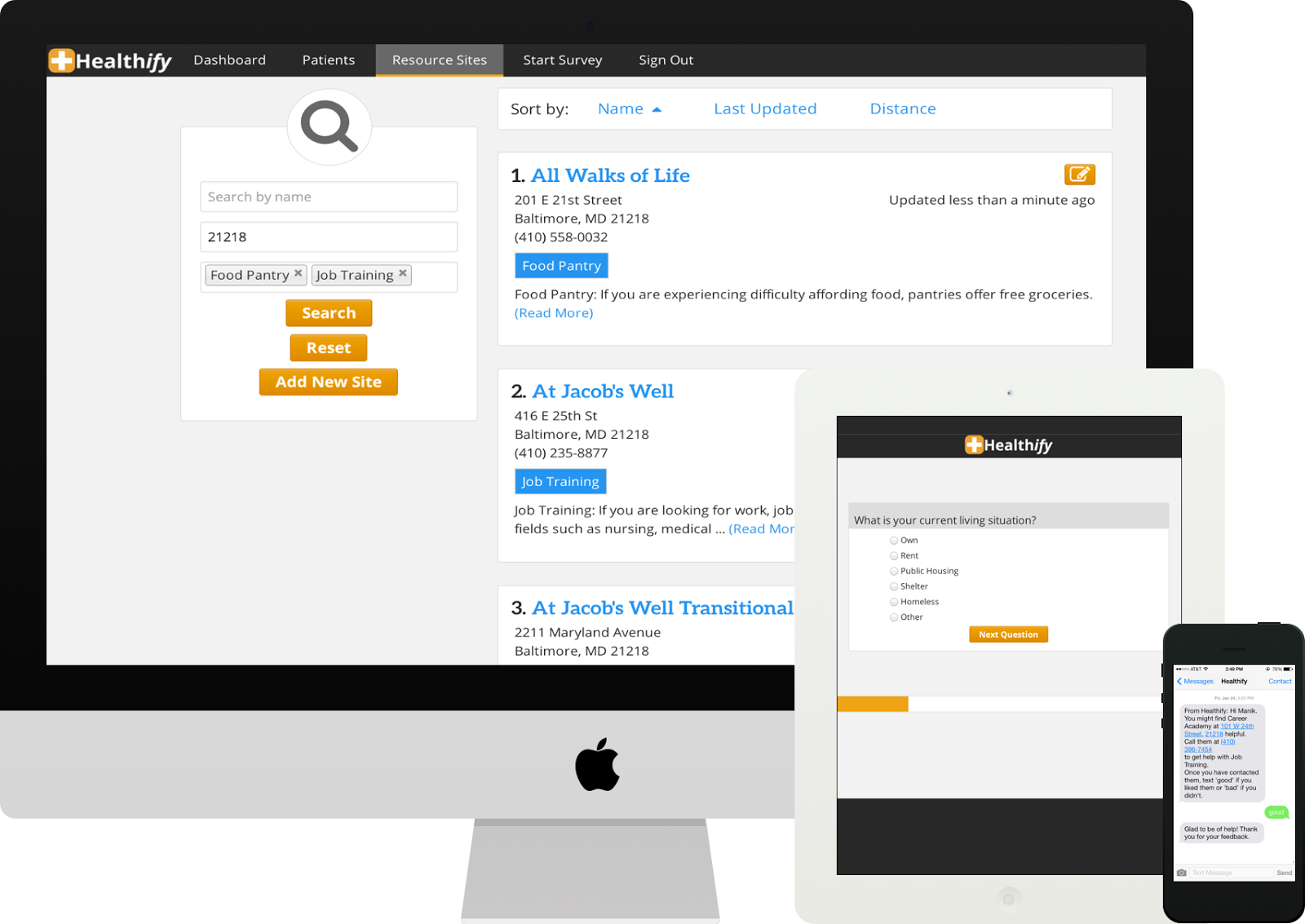Sort results by Distance

pos(903,109)
